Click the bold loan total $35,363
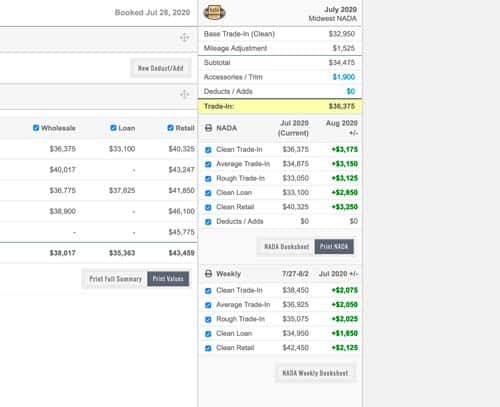Screen dimensions: 500x407 pos(122,253)
